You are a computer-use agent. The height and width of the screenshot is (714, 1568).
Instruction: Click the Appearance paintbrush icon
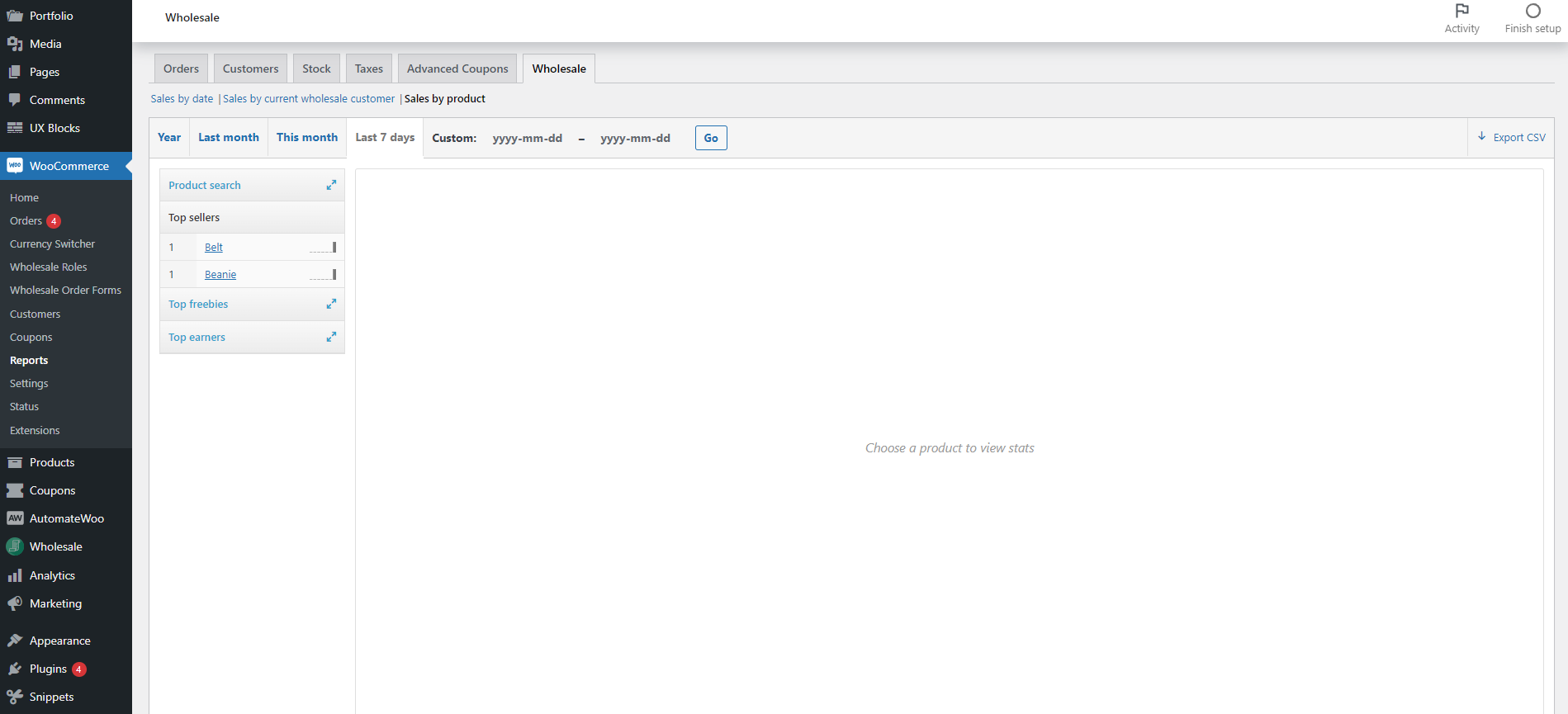click(15, 641)
